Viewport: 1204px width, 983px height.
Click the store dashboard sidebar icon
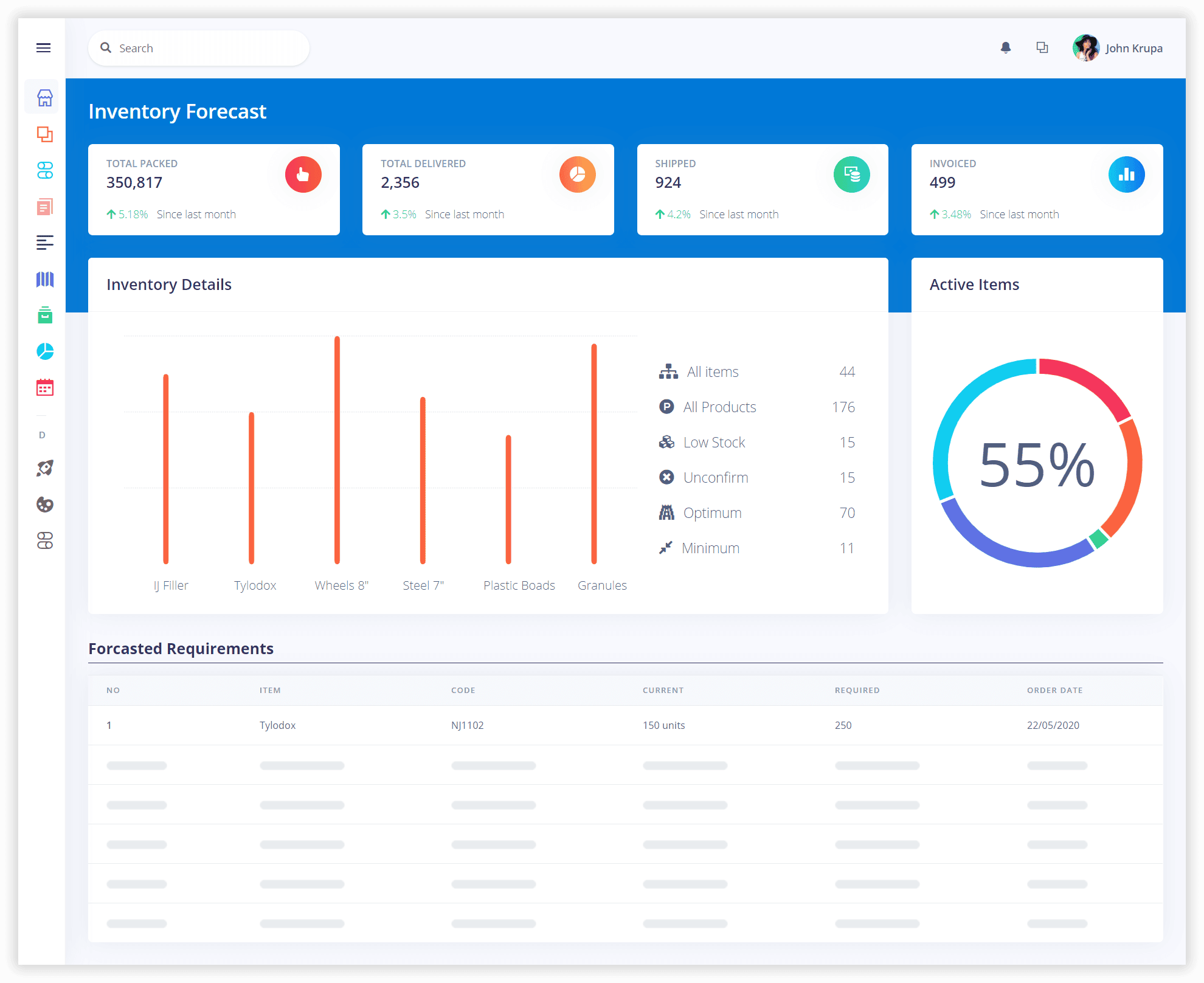tap(44, 98)
